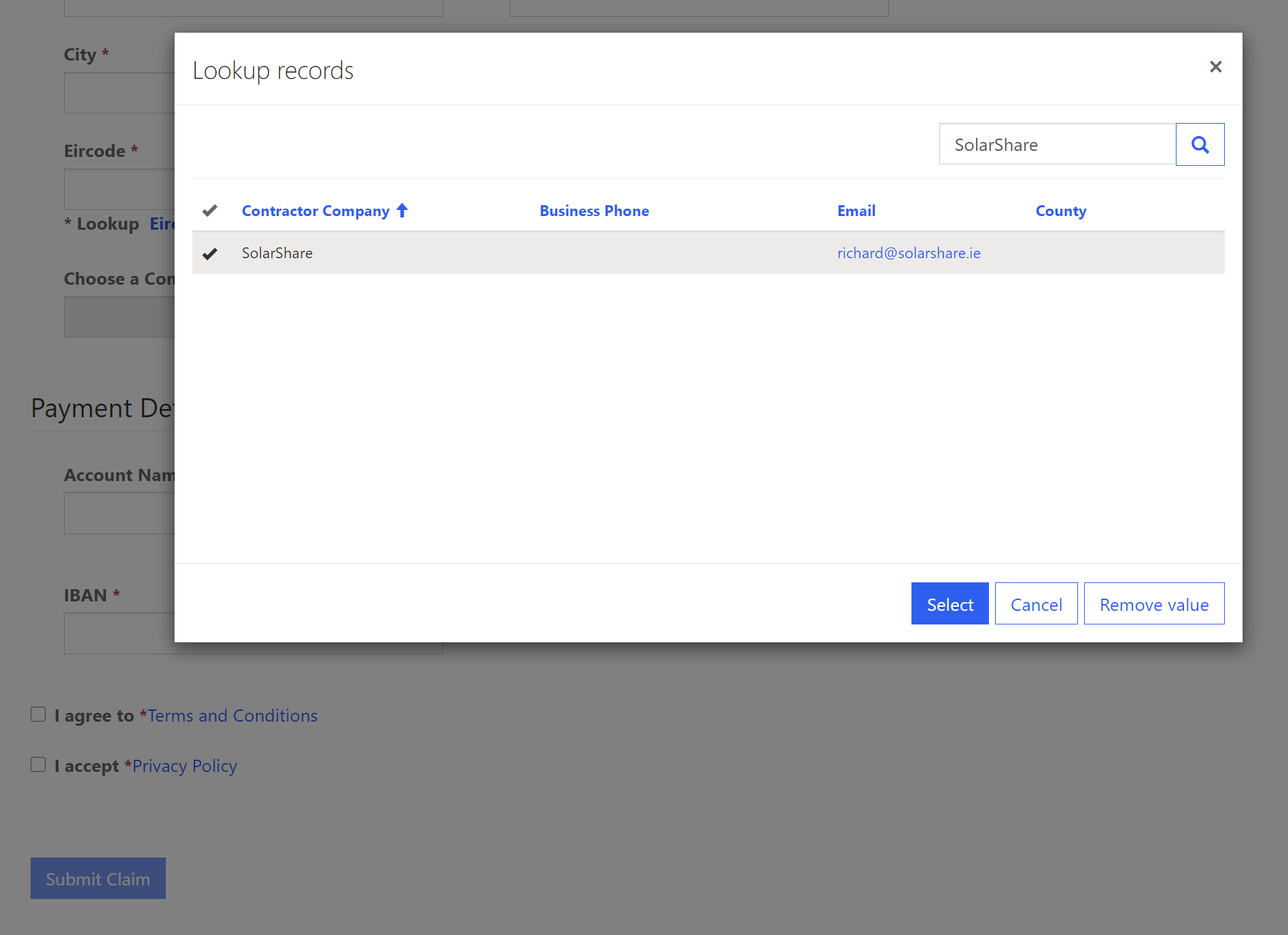1288x935 pixels.
Task: Sort by Email column header
Action: (x=856, y=211)
